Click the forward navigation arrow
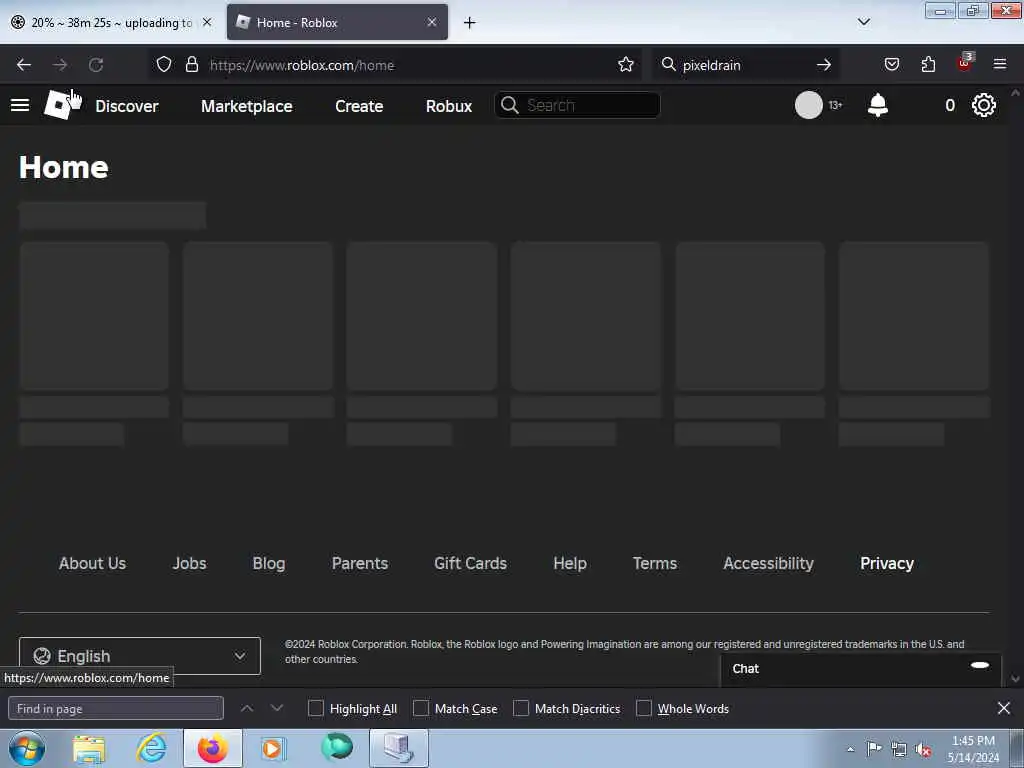 [60, 65]
